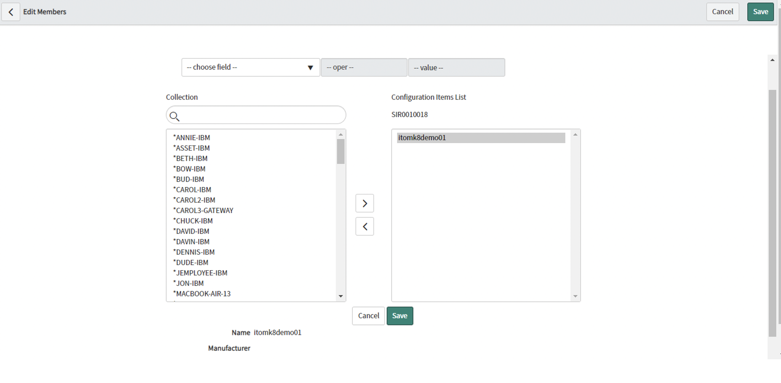Image resolution: width=781 pixels, height=383 pixels.
Task: Select *BETH-IBM in the Collection list
Action: pyautogui.click(x=190, y=158)
